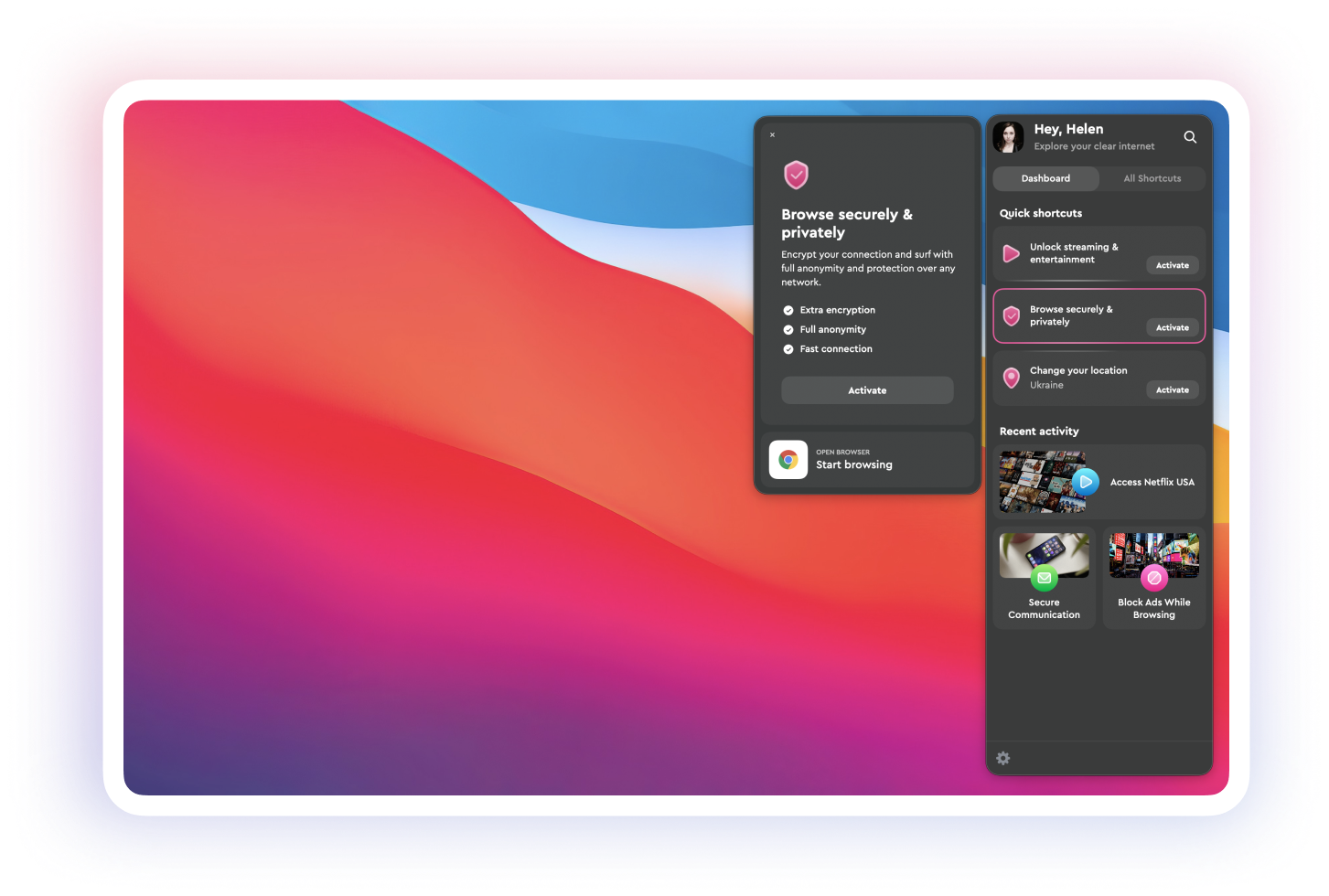Click 'Change your location' text

[1078, 370]
